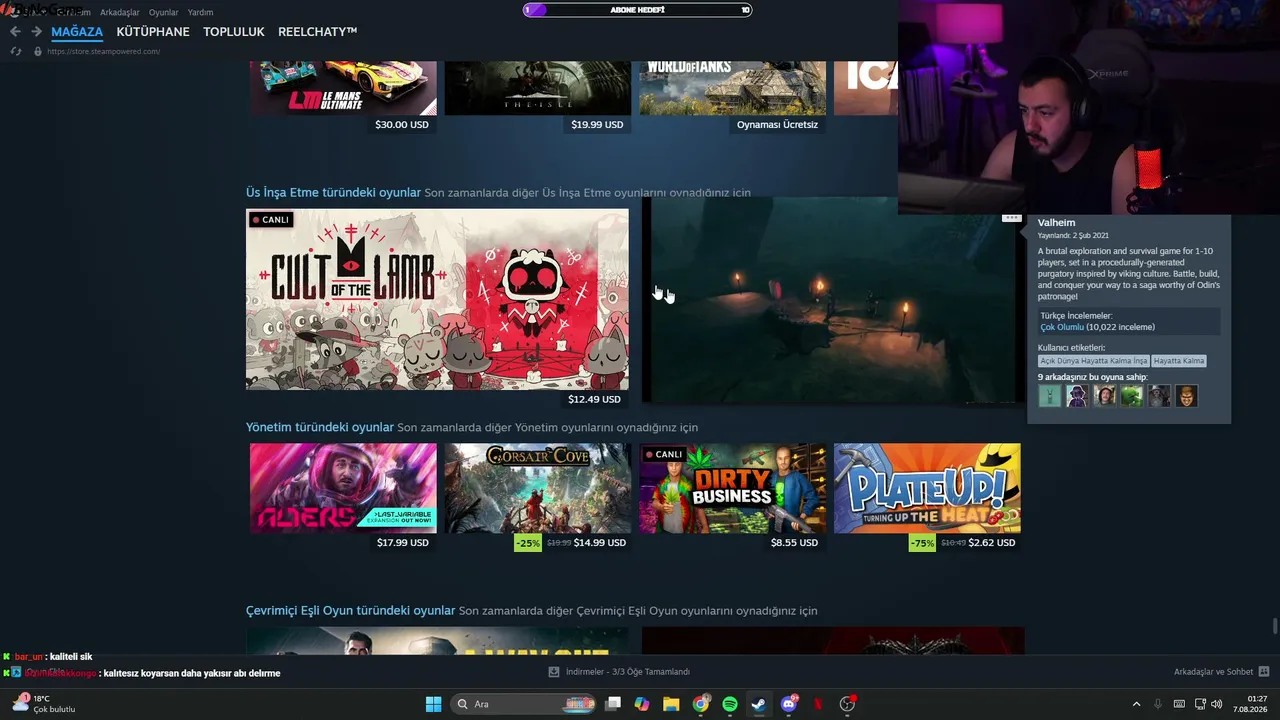Open The Isle game capsule
The width and height of the screenshot is (1280, 720).
pos(538,88)
